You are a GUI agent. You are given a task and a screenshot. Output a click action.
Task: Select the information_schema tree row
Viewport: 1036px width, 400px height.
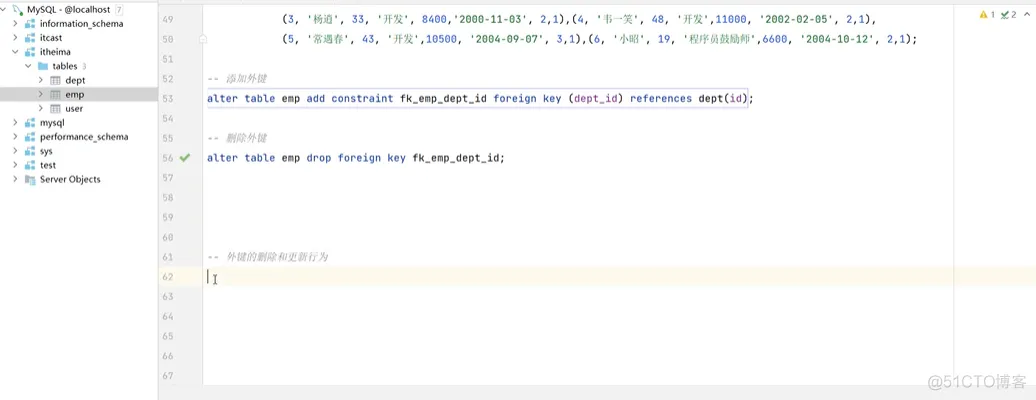[79, 24]
